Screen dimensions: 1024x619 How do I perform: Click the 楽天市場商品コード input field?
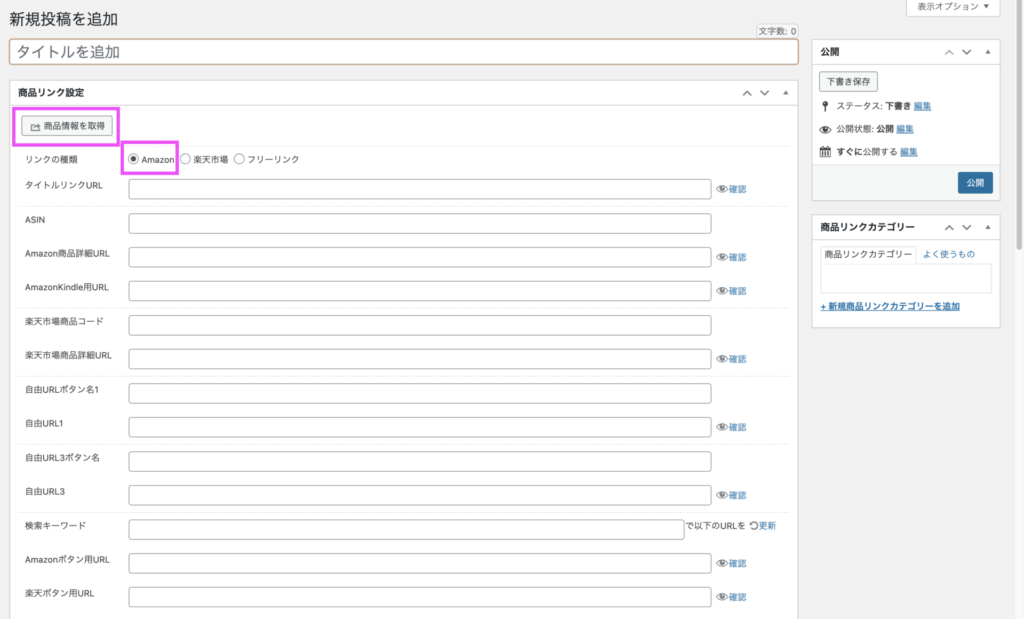(x=419, y=325)
